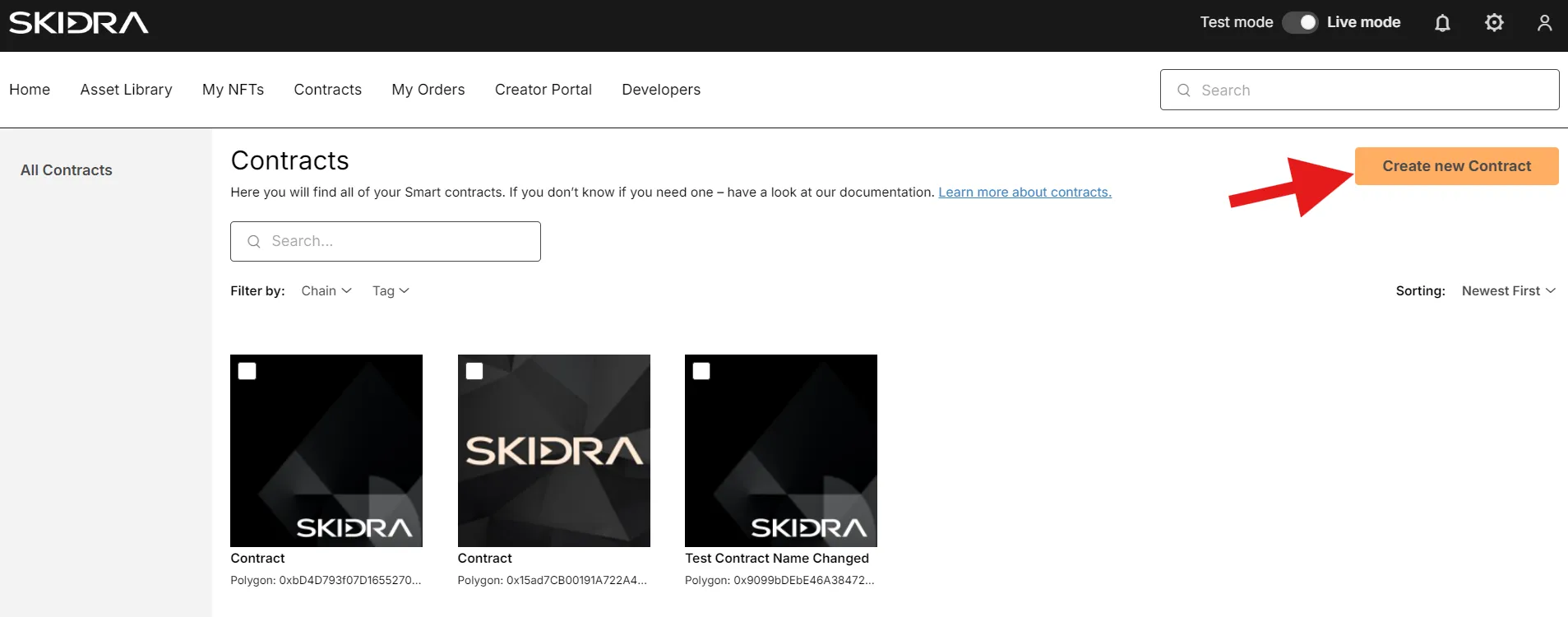The height and width of the screenshot is (617, 1568).
Task: Focus the top global Search field
Action: (x=1360, y=90)
